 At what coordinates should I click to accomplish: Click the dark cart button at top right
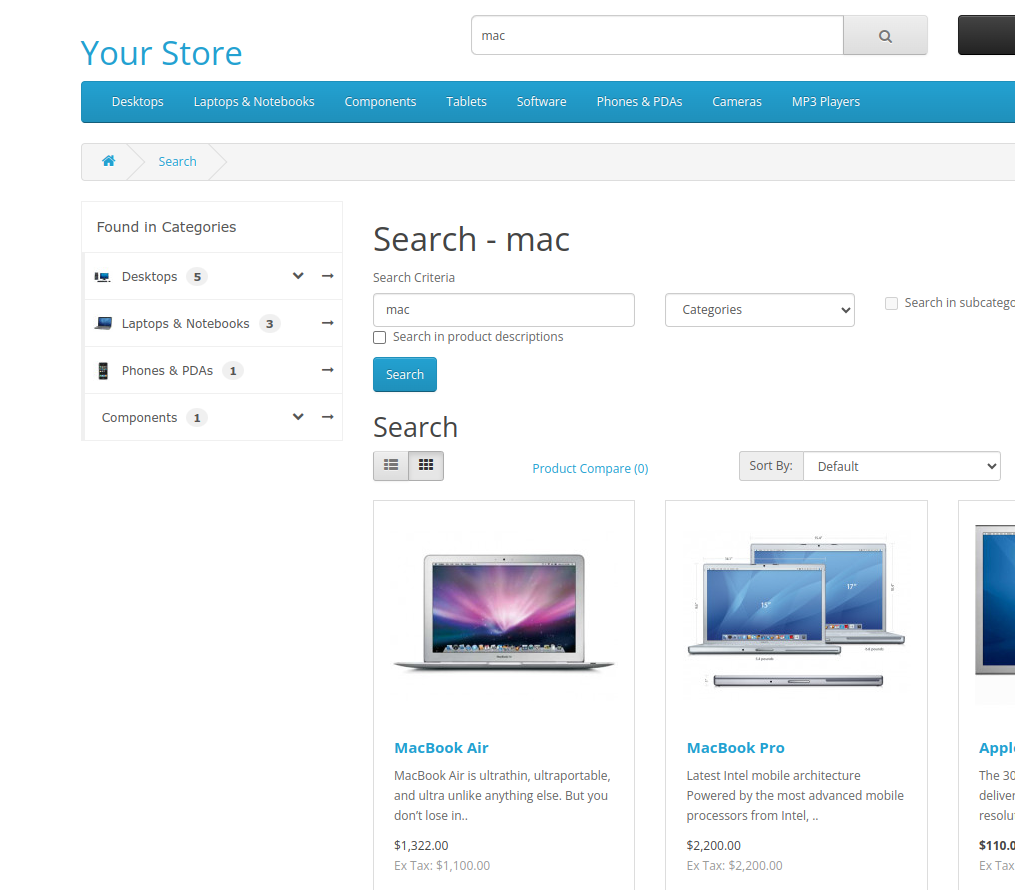click(987, 36)
